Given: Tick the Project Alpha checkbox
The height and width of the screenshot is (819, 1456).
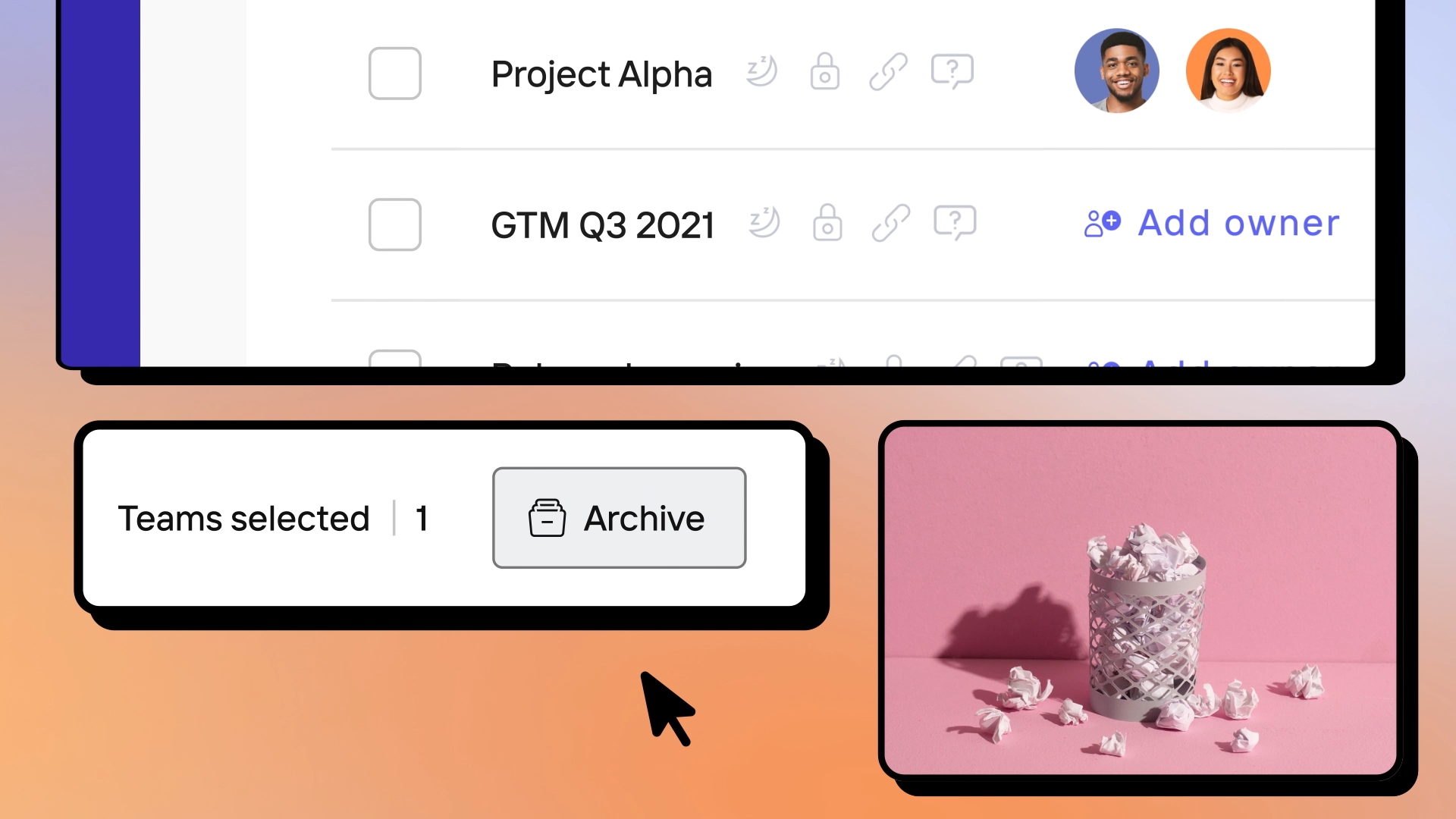Looking at the screenshot, I should pyautogui.click(x=395, y=74).
